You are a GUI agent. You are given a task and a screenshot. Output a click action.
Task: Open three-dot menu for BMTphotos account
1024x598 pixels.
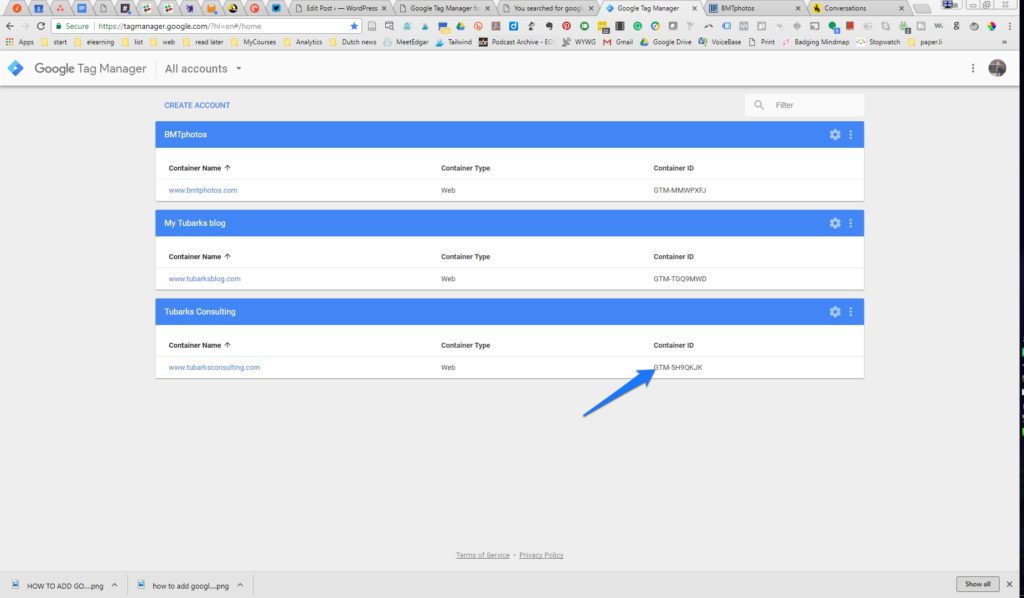(x=851, y=135)
